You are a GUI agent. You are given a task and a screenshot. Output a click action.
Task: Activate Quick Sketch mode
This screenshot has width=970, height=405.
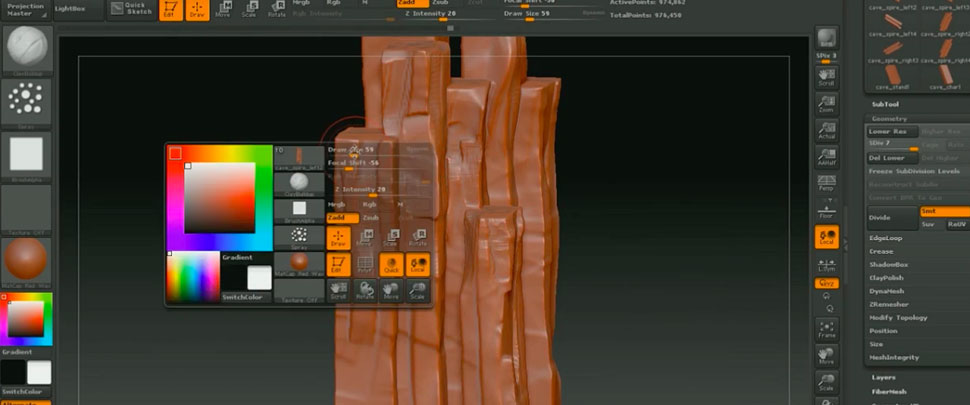pos(131,9)
